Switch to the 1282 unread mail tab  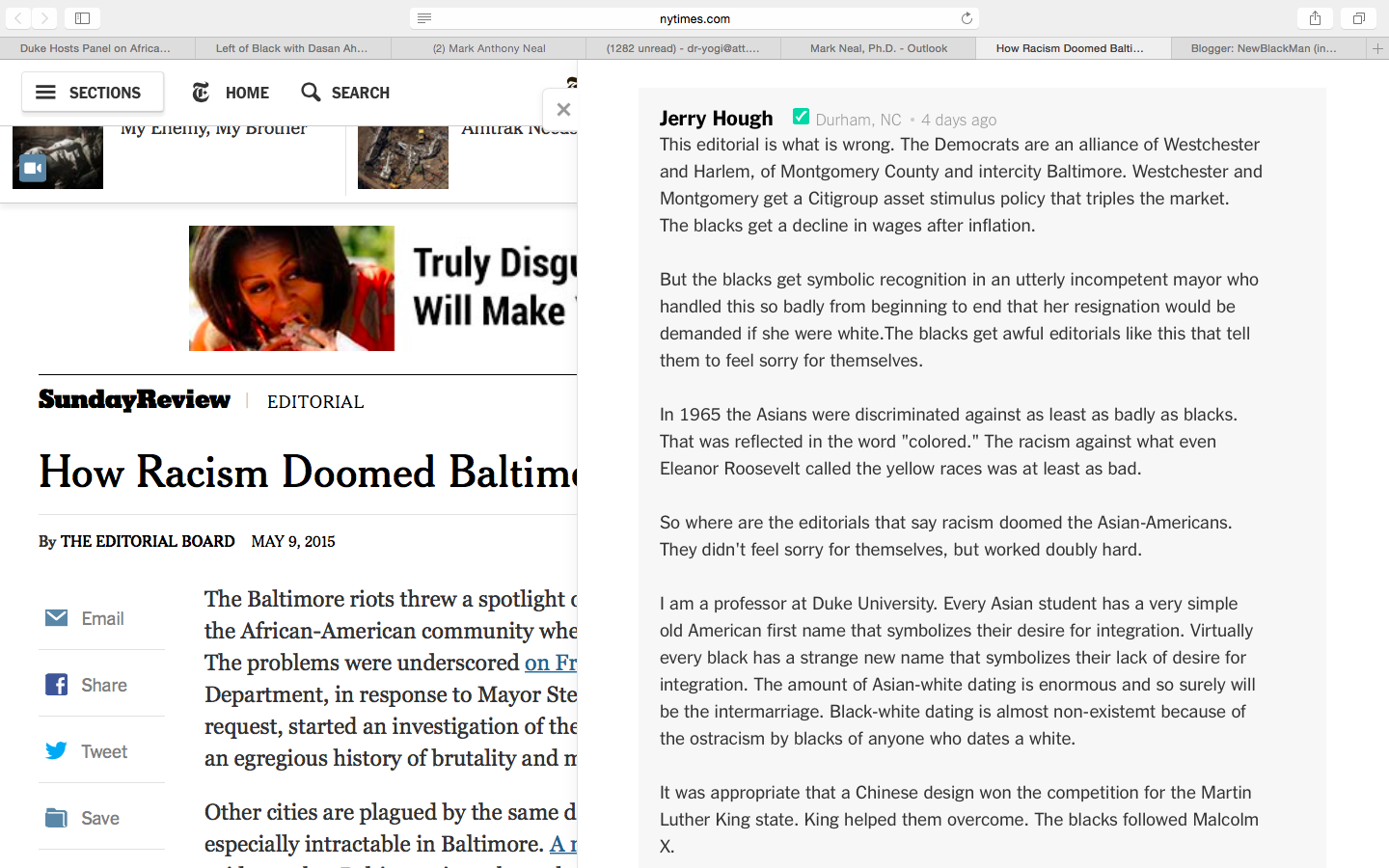pyautogui.click(x=683, y=48)
